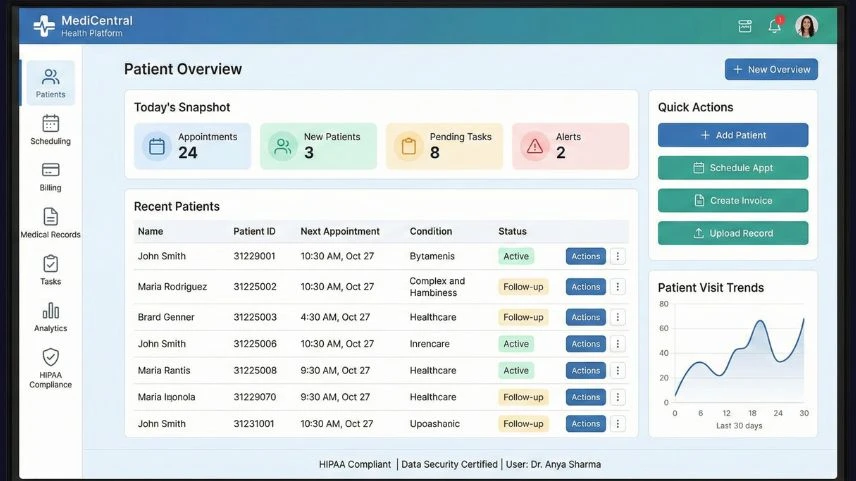Click Actions for Brard Genner
The width and height of the screenshot is (856, 481).
tap(586, 317)
